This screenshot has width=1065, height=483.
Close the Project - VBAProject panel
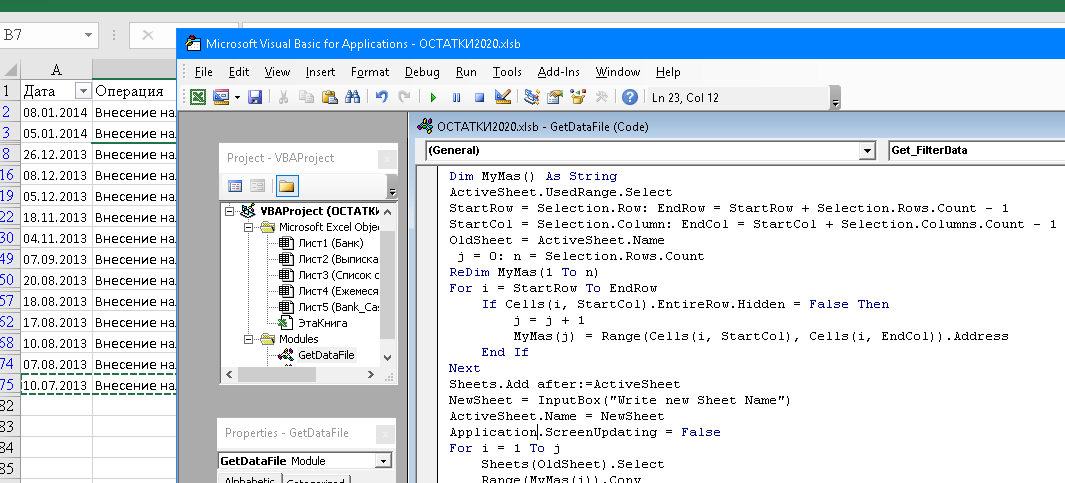coord(386,159)
